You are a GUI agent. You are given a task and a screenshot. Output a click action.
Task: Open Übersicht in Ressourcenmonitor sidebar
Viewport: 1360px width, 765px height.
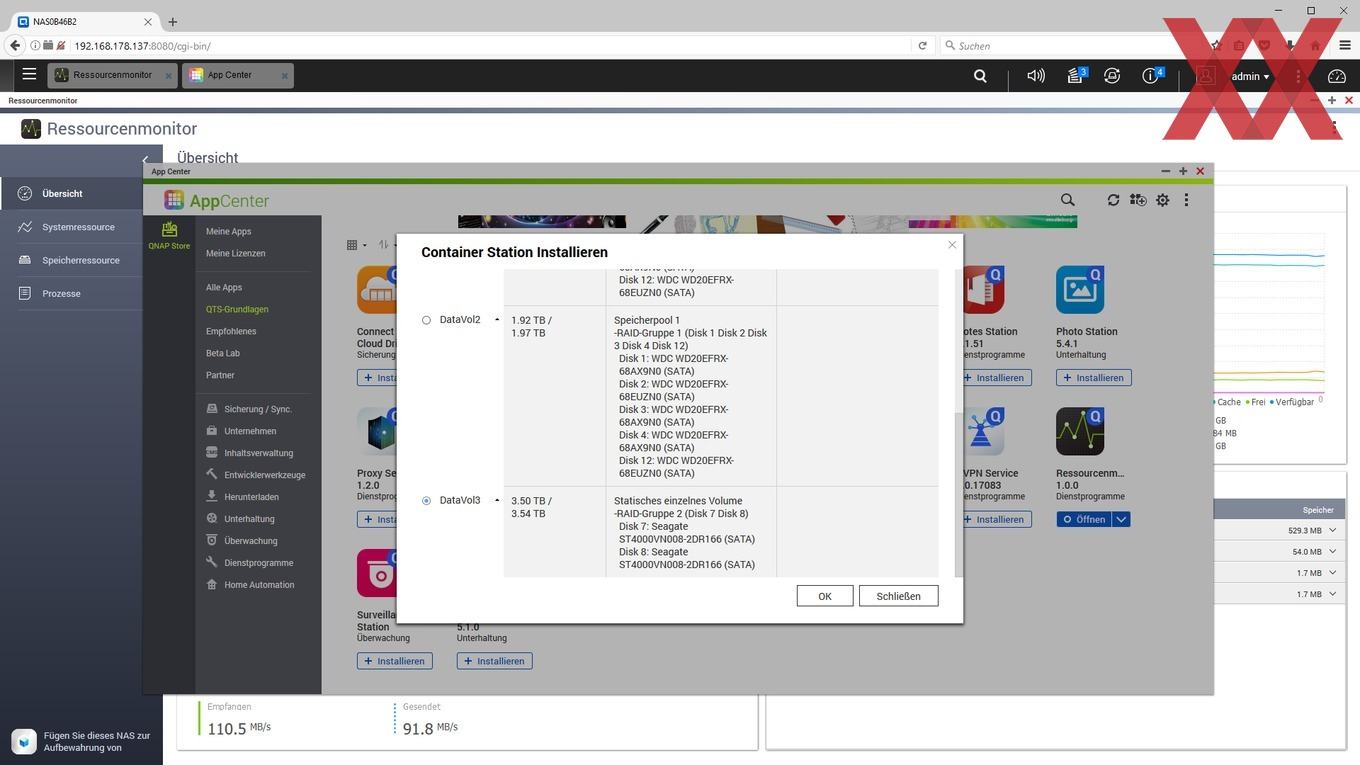pyautogui.click(x=71, y=193)
